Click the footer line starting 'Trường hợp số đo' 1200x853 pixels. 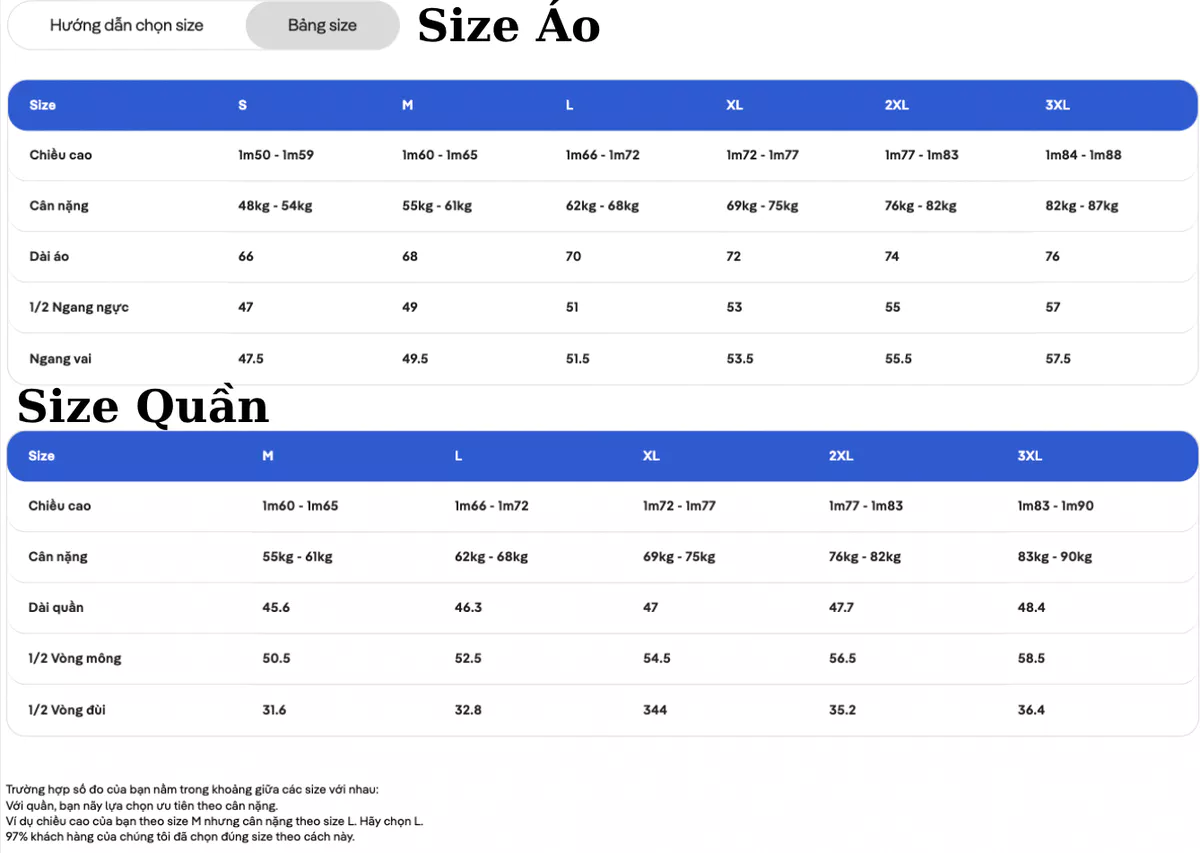click(x=192, y=789)
